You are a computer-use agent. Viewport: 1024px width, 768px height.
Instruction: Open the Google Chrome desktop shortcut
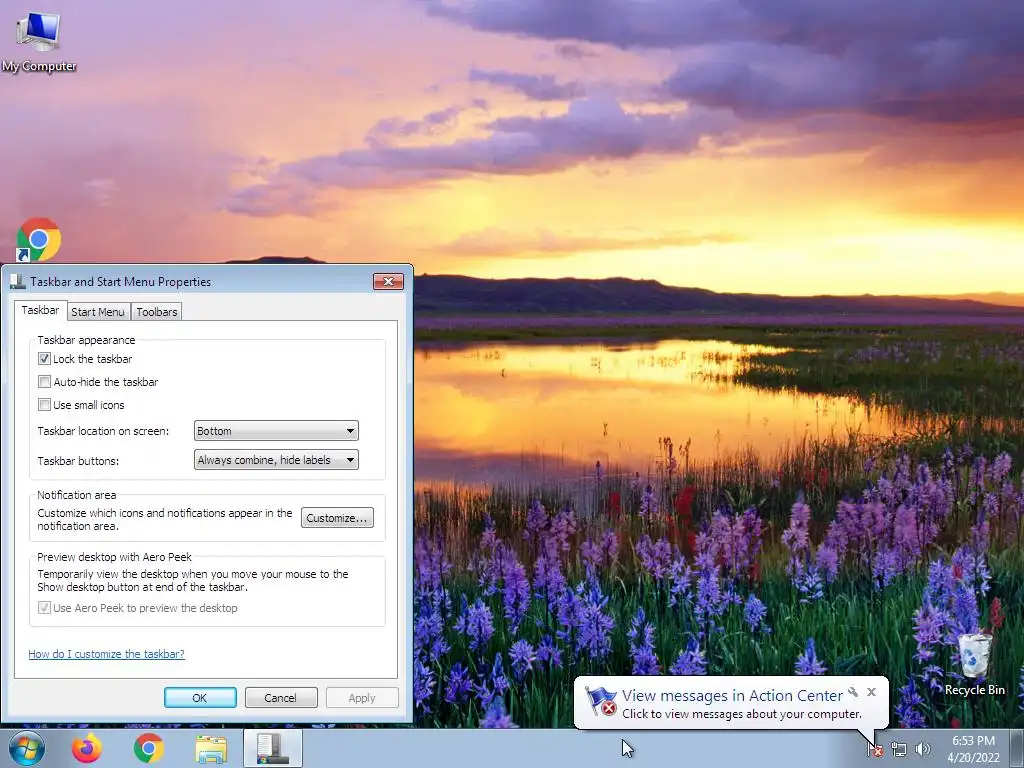[39, 240]
